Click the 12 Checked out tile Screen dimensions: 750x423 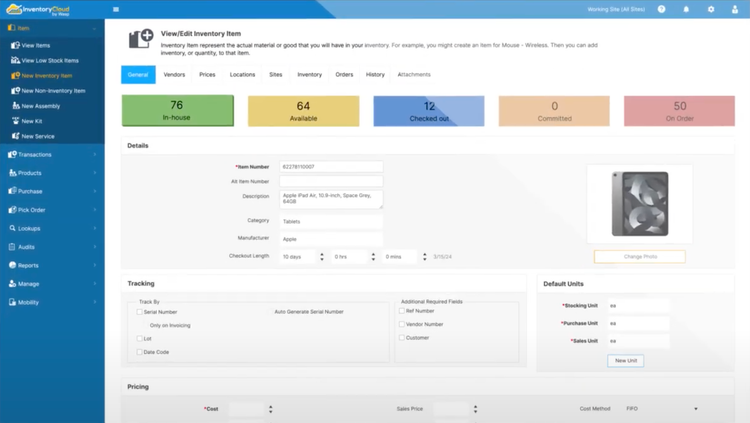point(429,111)
